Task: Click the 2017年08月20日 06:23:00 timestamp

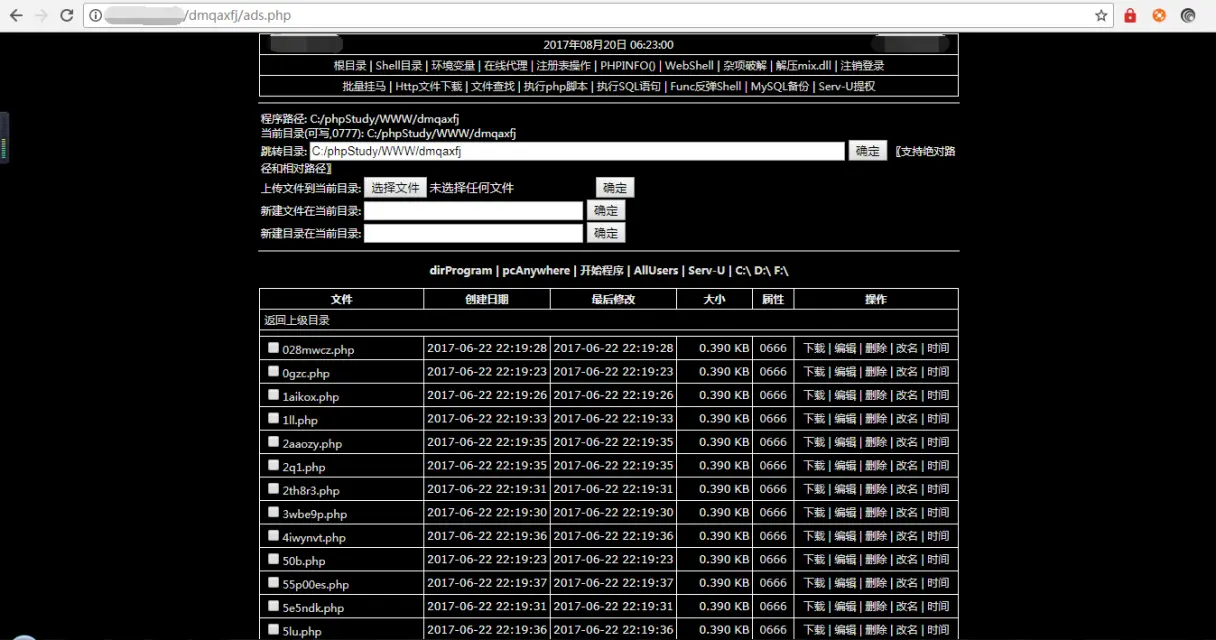Action: [608, 45]
